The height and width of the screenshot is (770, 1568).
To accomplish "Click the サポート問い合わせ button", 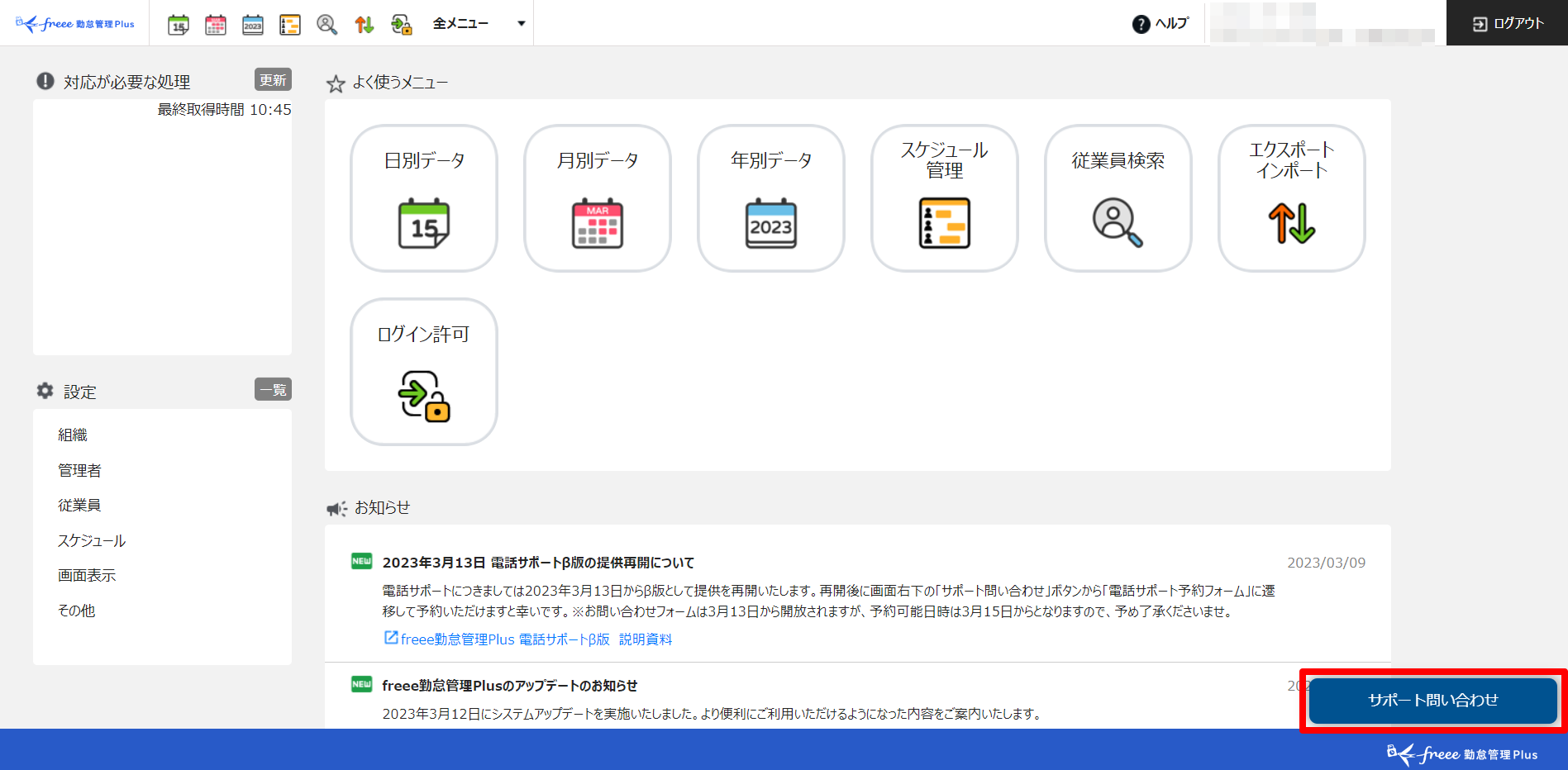I will point(1432,700).
